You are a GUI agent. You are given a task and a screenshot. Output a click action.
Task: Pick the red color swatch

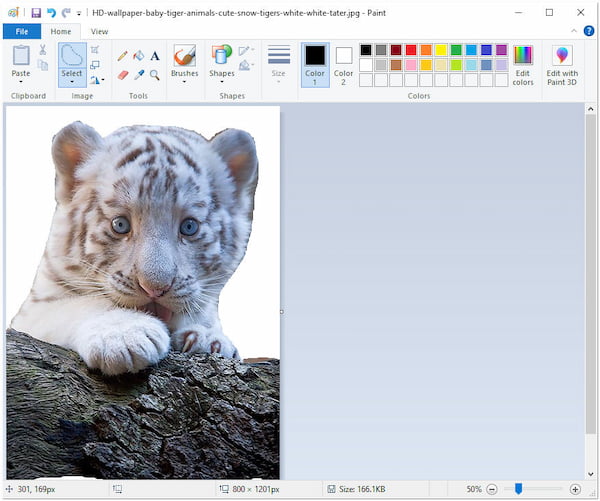[x=411, y=50]
